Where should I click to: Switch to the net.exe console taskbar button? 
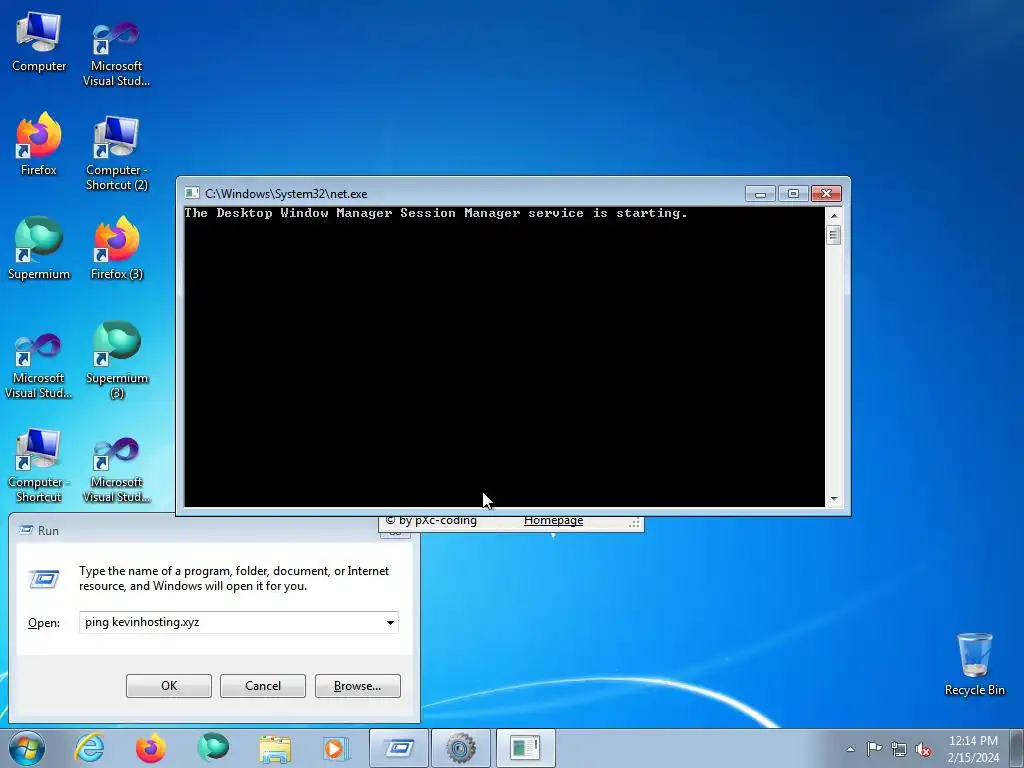click(525, 748)
